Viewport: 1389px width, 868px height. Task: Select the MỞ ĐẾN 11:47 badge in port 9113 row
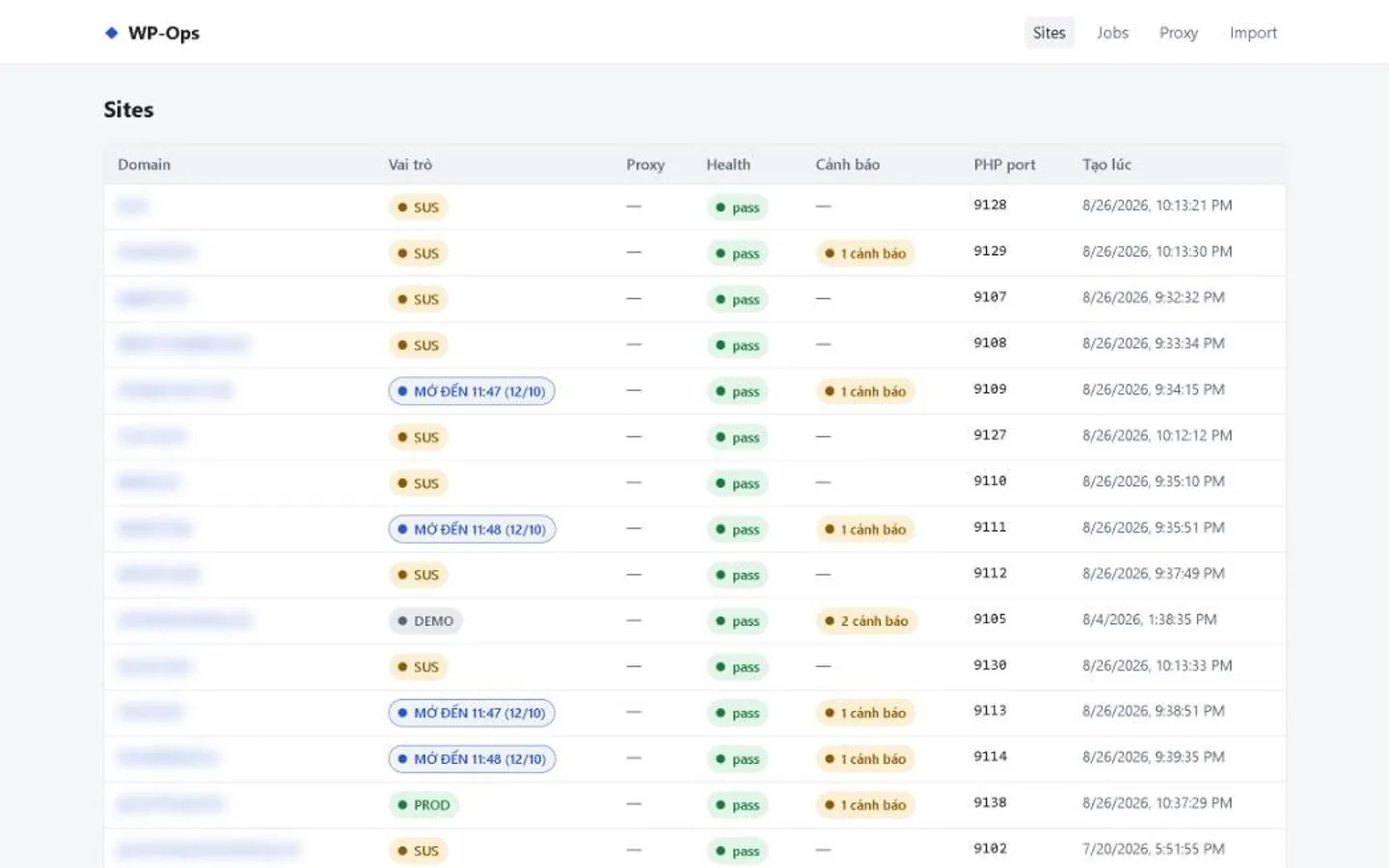coord(472,714)
